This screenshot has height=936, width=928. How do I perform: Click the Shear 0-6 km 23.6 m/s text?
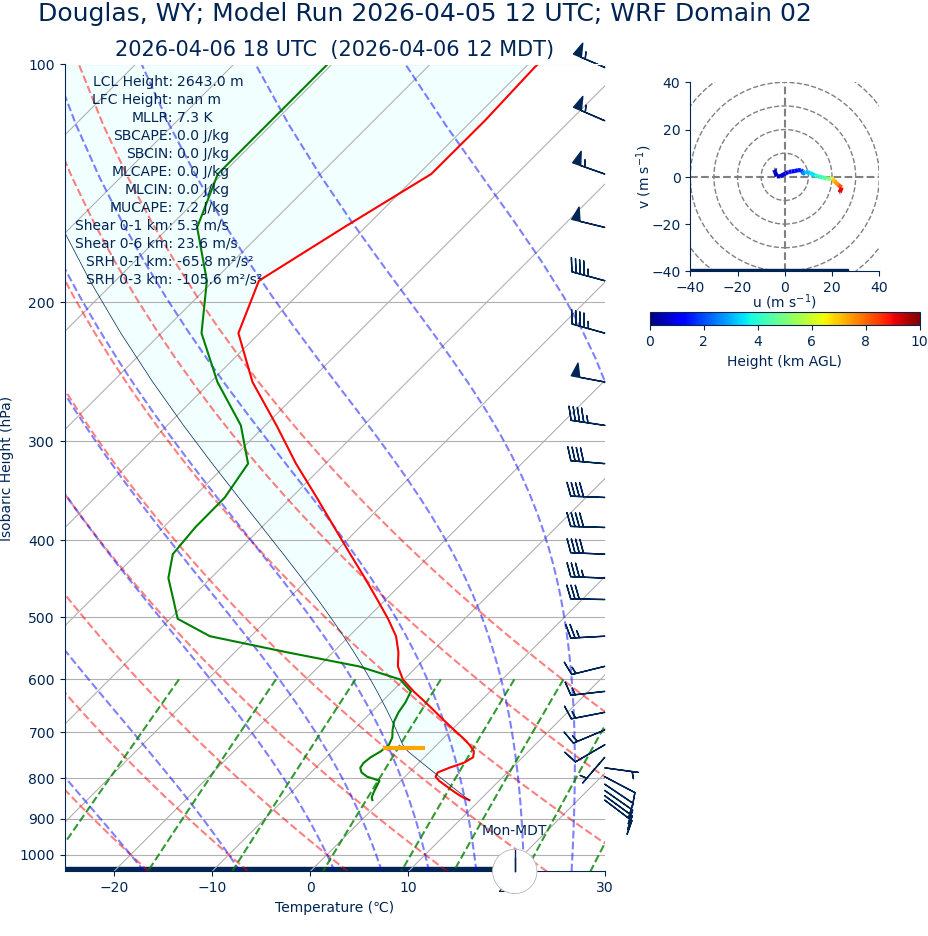[x=156, y=243]
